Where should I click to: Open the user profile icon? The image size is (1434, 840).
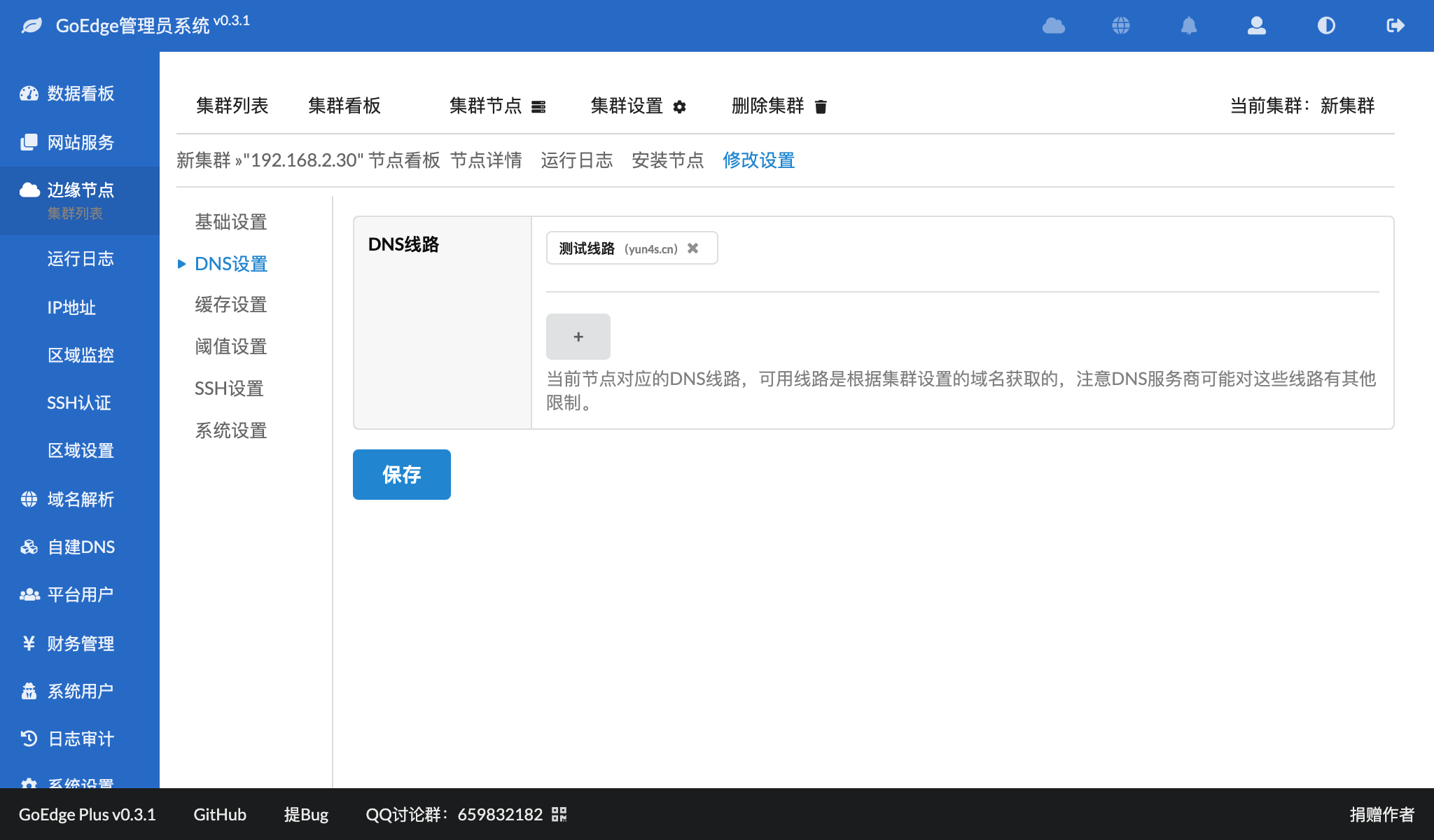1257,26
